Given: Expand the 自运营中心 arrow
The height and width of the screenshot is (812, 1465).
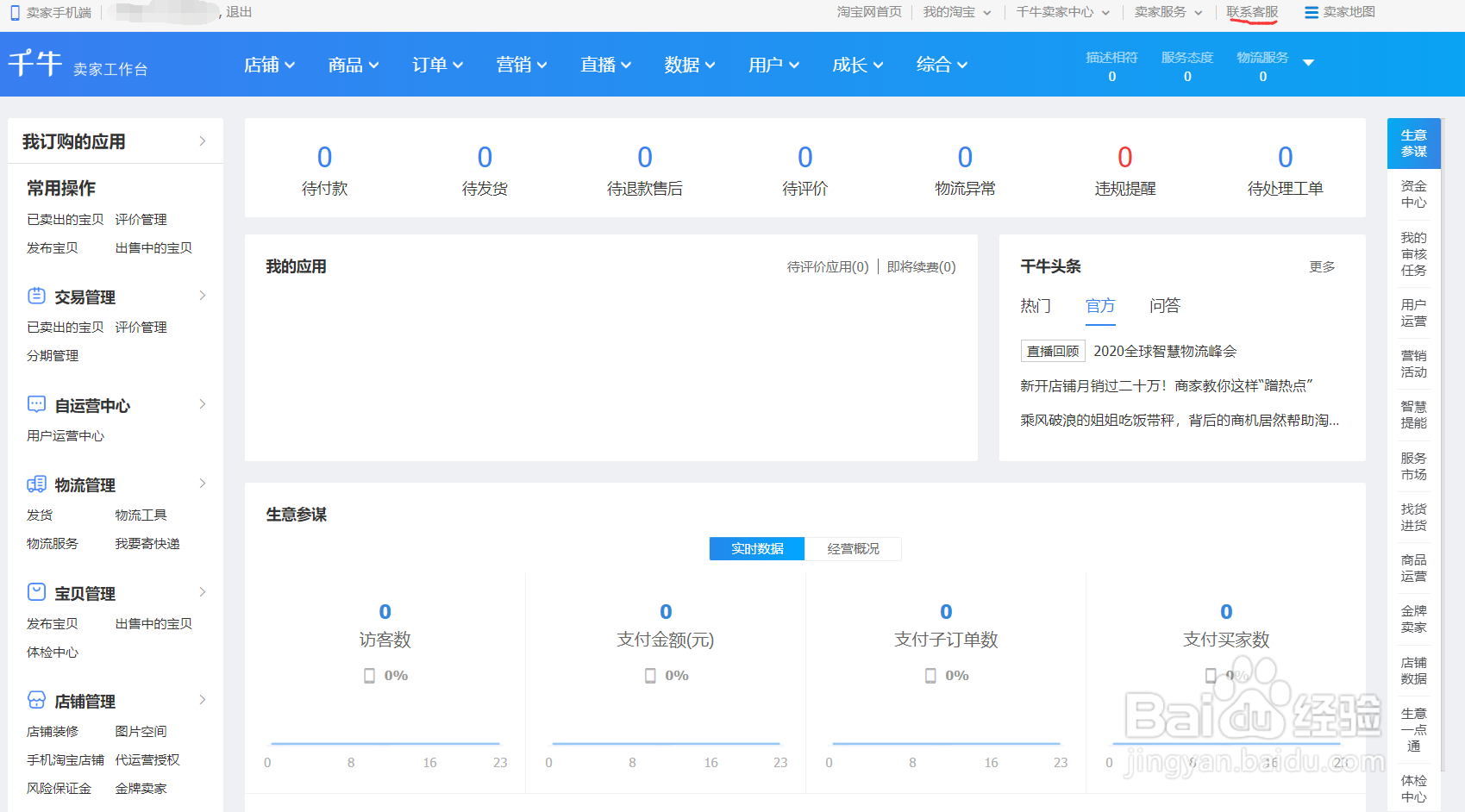Looking at the screenshot, I should (x=203, y=404).
